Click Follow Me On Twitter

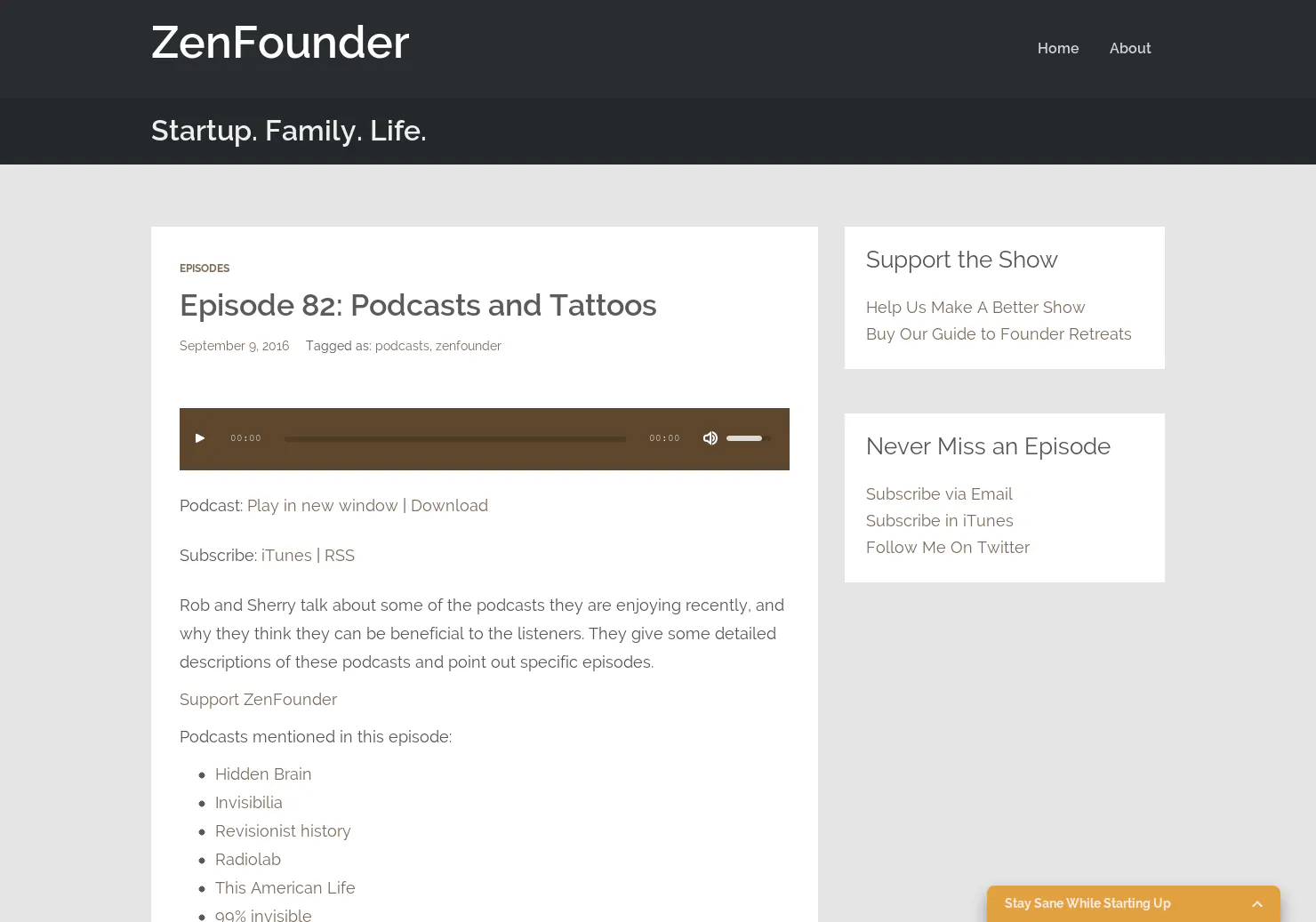pos(948,548)
